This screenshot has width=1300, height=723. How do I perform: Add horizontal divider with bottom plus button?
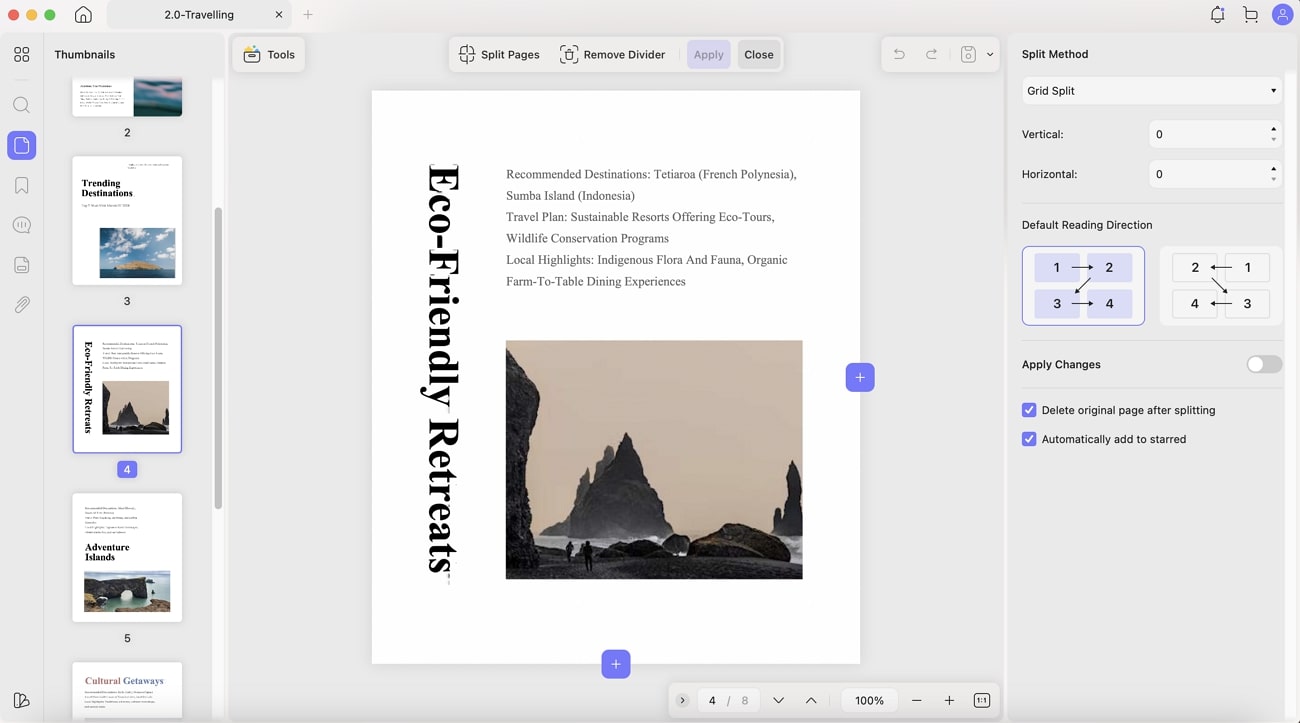[x=616, y=664]
